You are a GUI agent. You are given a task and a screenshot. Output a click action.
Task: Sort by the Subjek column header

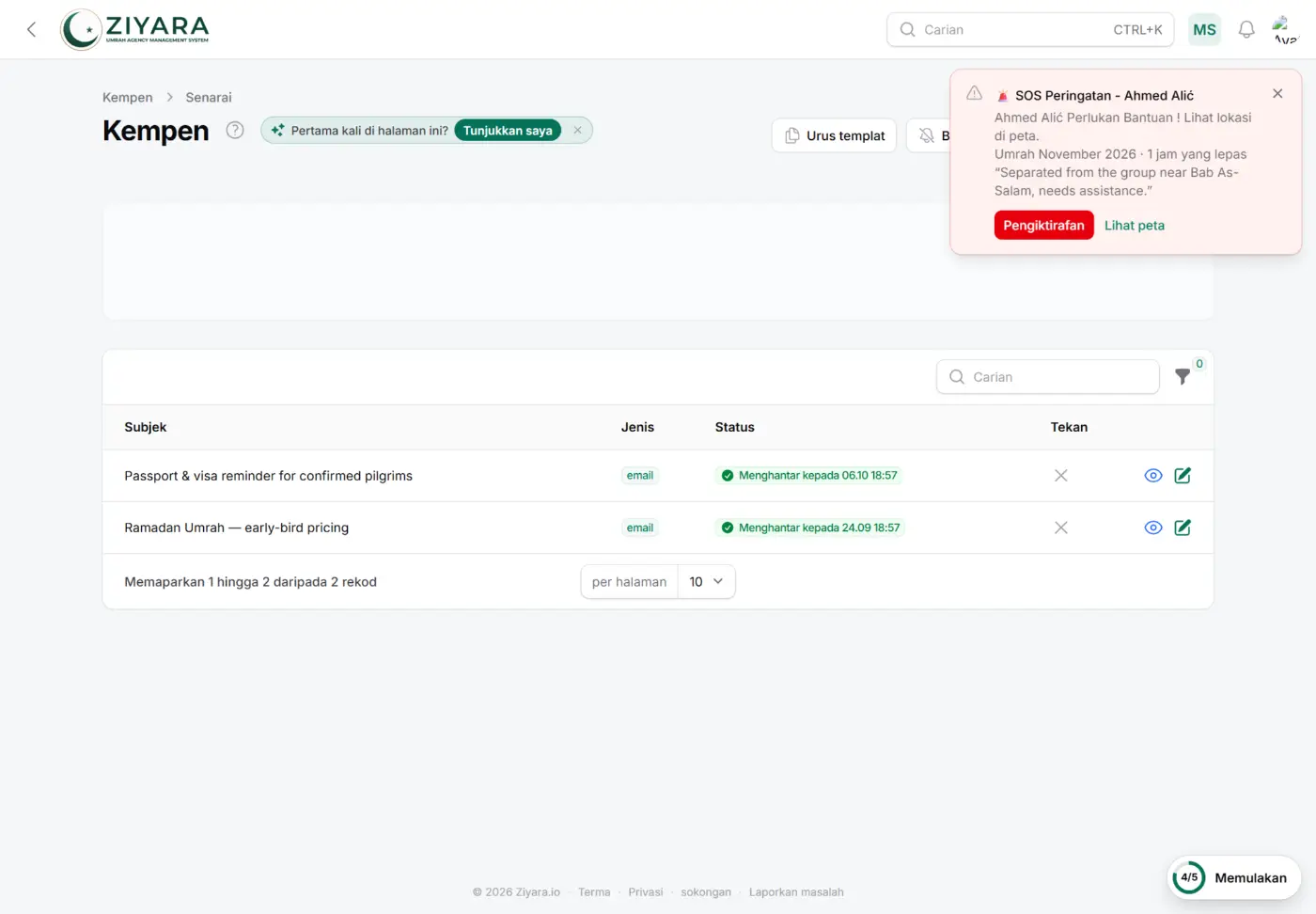pos(146,427)
